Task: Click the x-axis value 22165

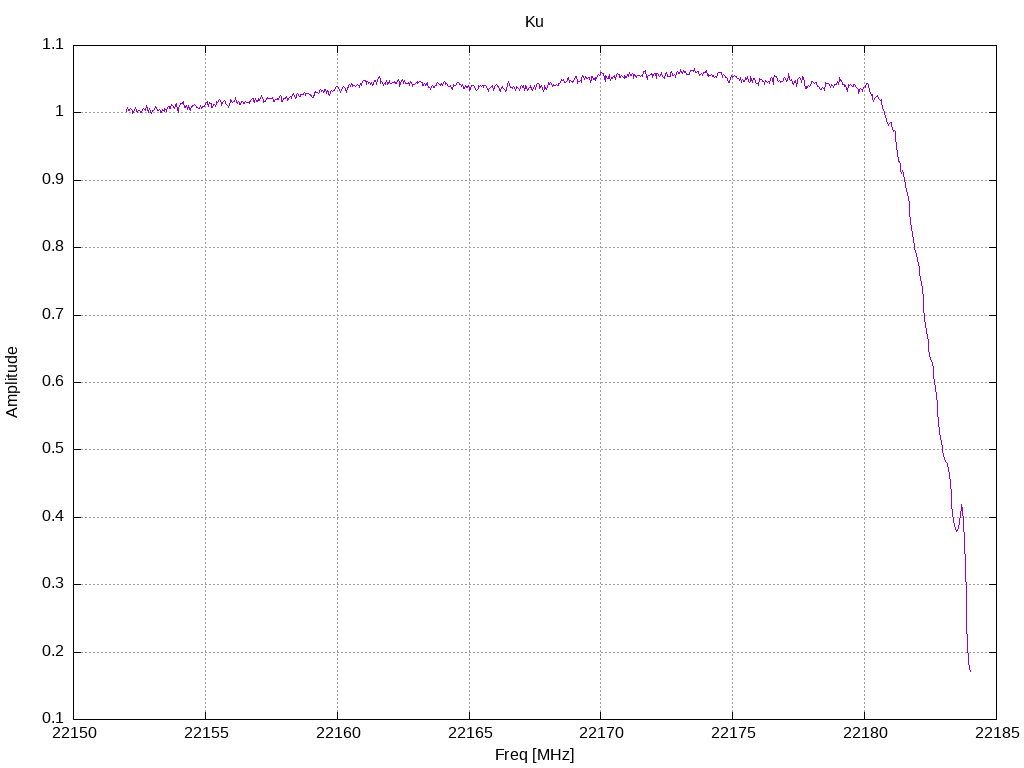Action: [x=470, y=733]
